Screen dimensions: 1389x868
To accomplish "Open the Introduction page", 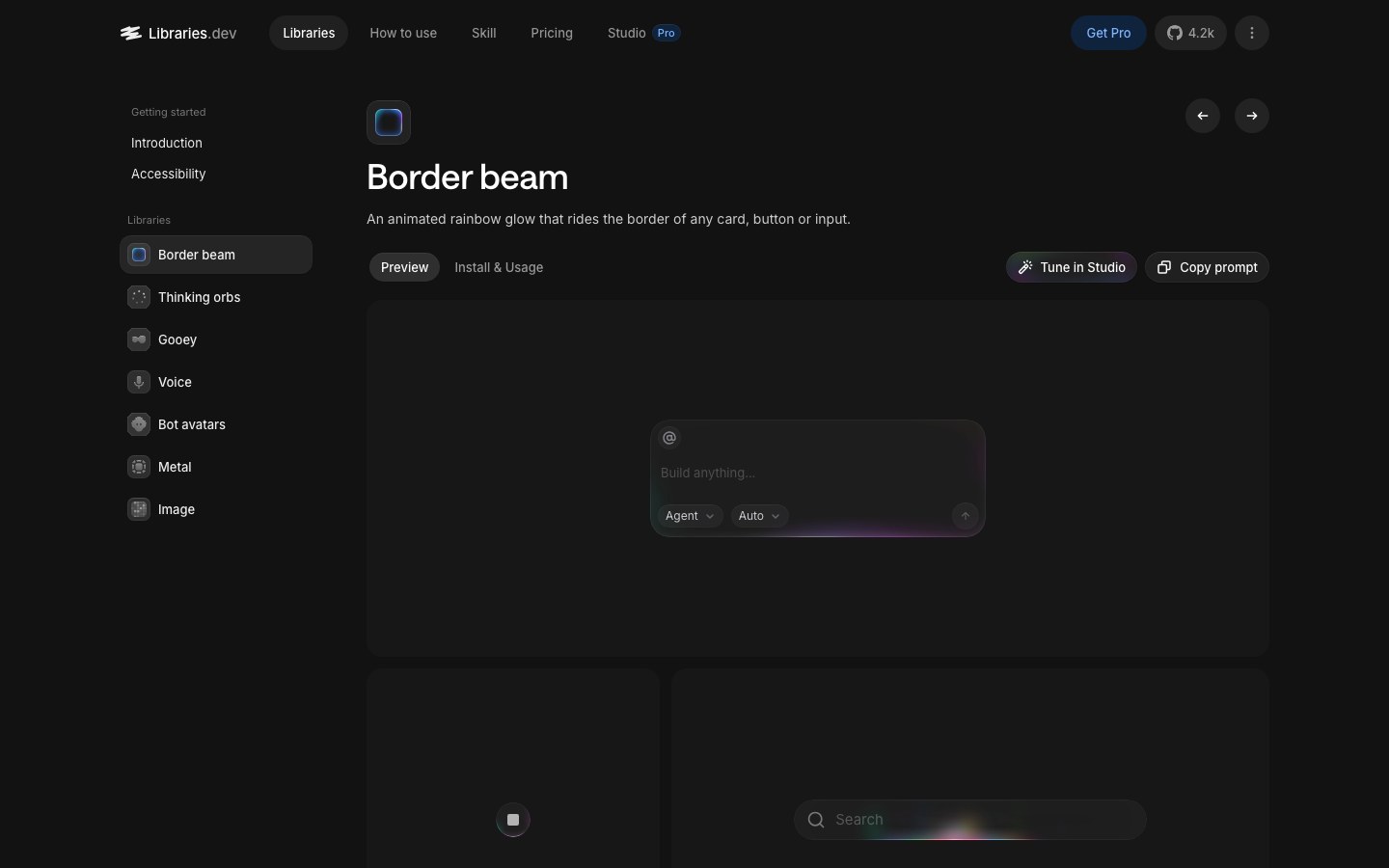I will [x=167, y=143].
